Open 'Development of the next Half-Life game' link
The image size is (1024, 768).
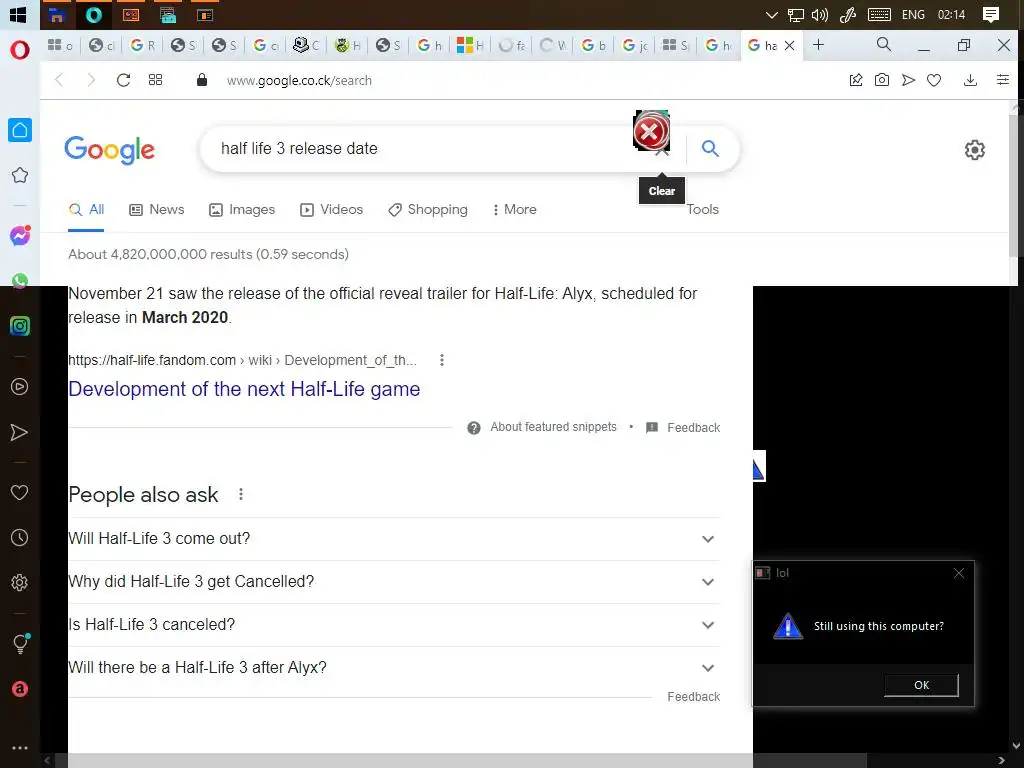(244, 389)
